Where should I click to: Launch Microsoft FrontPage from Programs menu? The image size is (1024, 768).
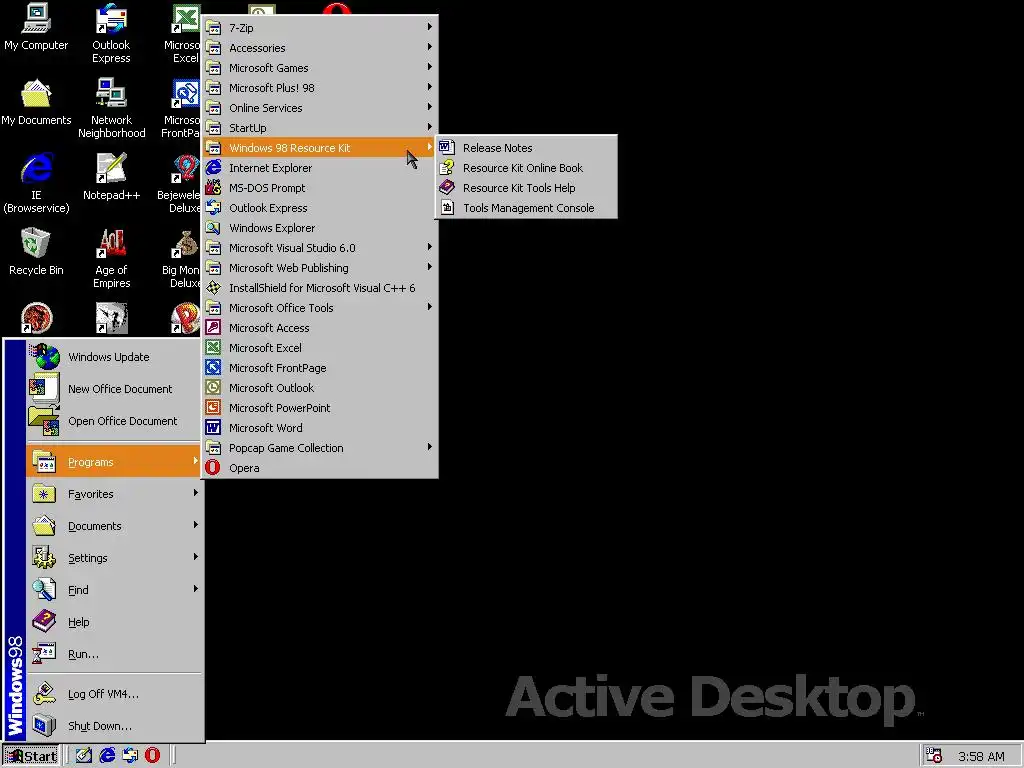point(319,368)
